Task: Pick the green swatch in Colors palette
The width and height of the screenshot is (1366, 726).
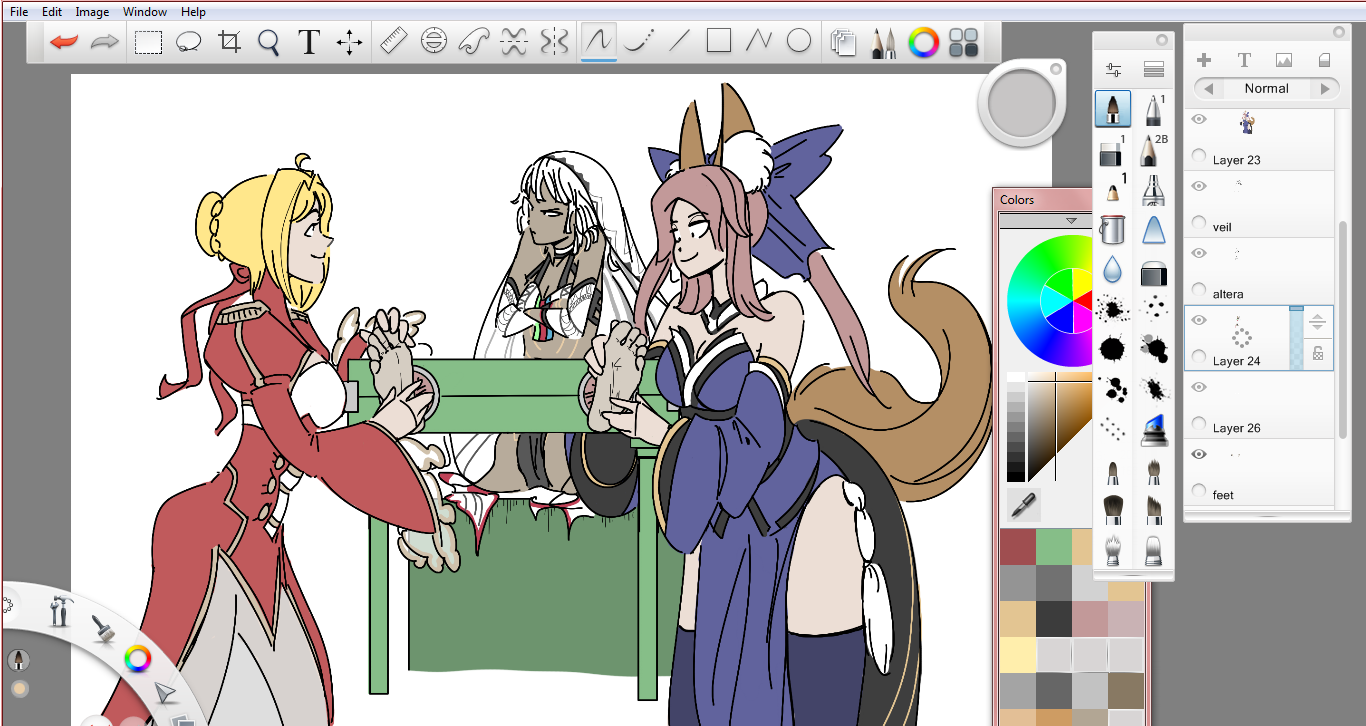Action: click(x=1053, y=547)
